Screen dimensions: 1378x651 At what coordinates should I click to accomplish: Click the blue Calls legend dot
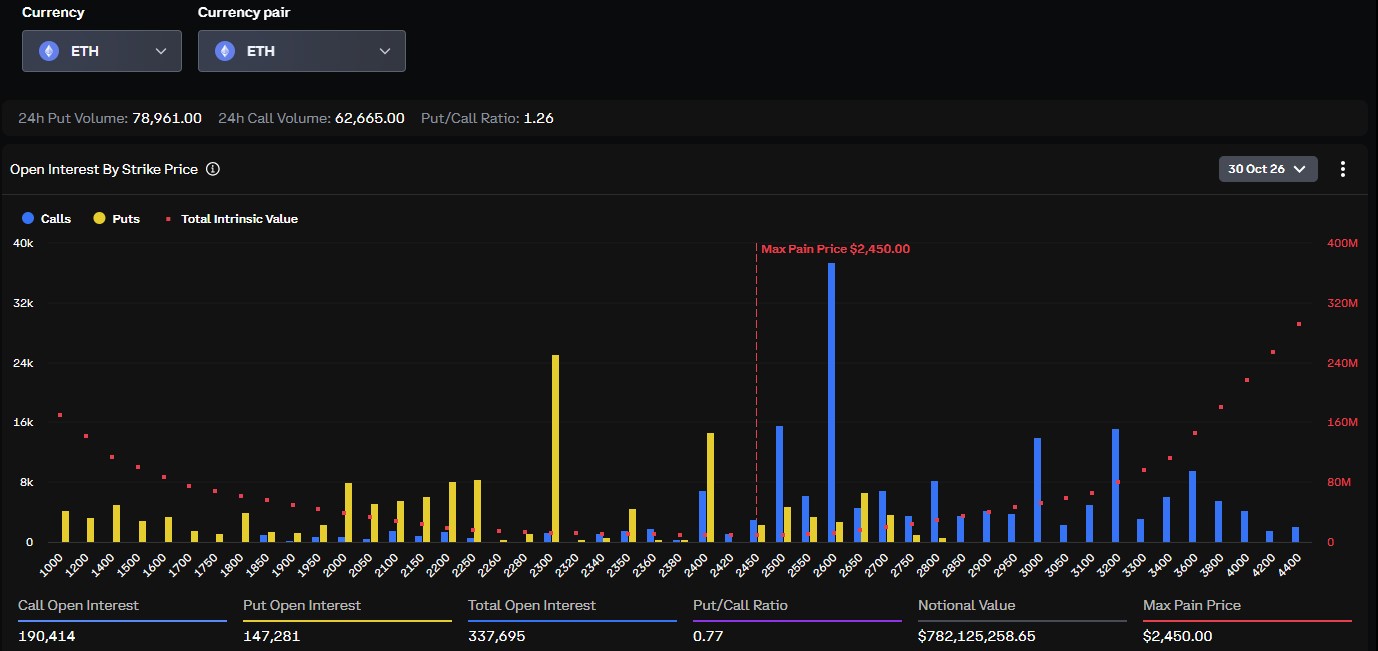(x=28, y=218)
